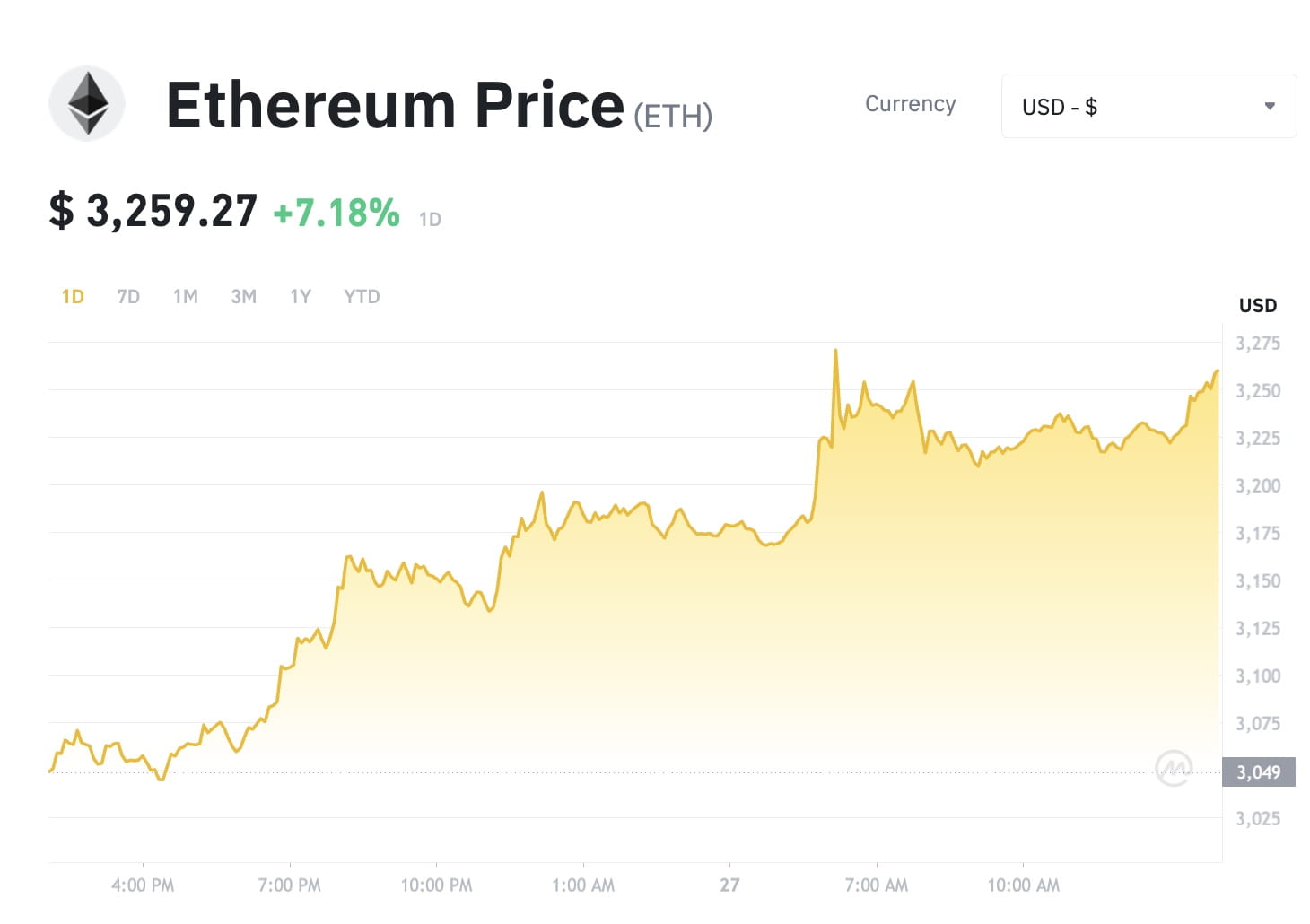
Task: Click the active 1D period tab
Action: coord(72,296)
